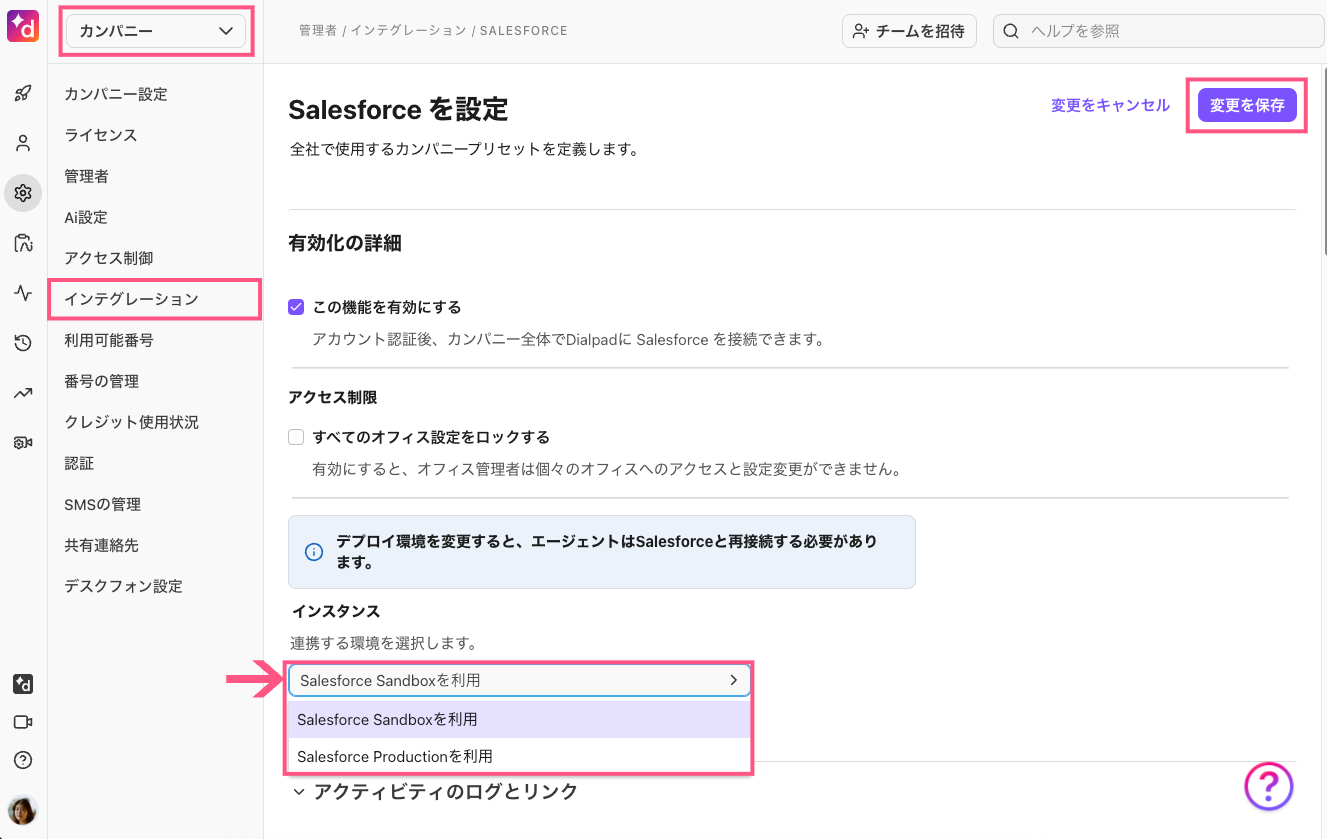Image resolution: width=1327 pixels, height=839 pixels.
Task: Open 管理者 in side menu
Action: (x=86, y=176)
